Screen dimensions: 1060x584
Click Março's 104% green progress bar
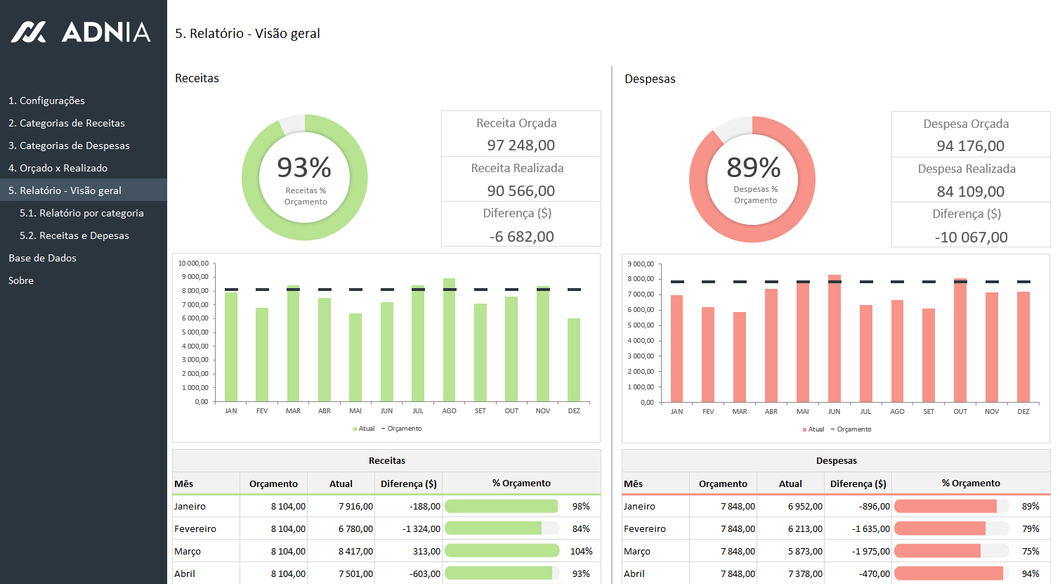(501, 551)
